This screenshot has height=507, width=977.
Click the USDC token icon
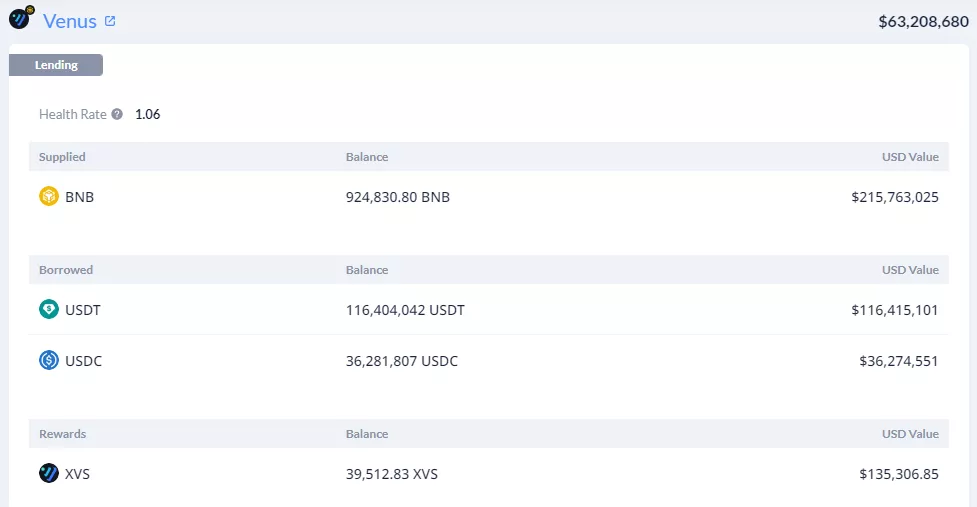[x=49, y=361]
